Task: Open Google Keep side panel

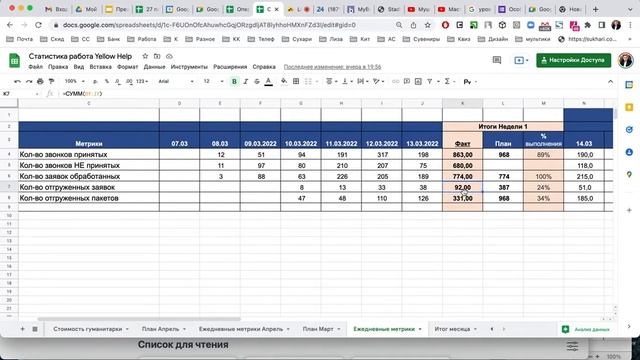Action: (x=629, y=107)
